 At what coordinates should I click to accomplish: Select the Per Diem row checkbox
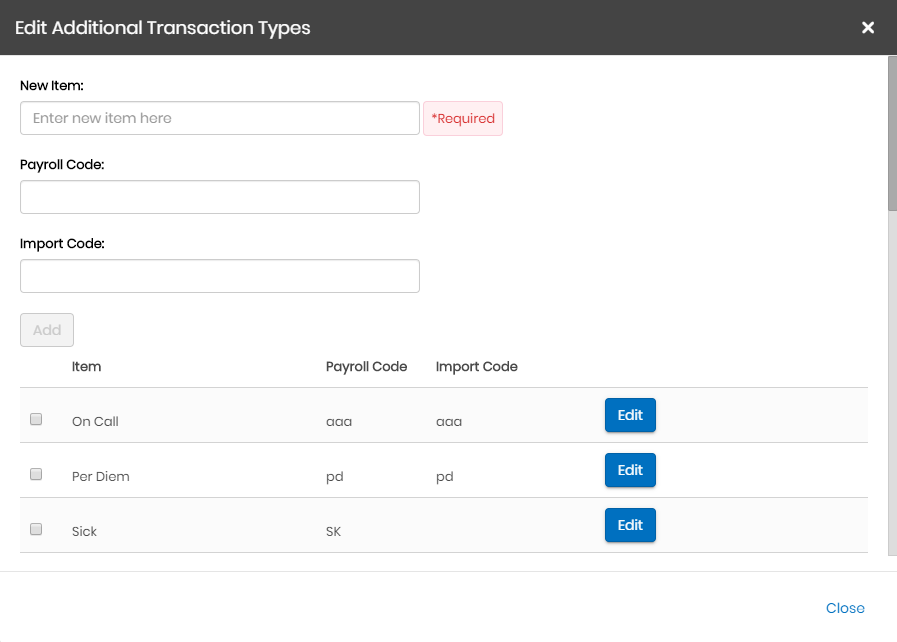pyautogui.click(x=36, y=475)
